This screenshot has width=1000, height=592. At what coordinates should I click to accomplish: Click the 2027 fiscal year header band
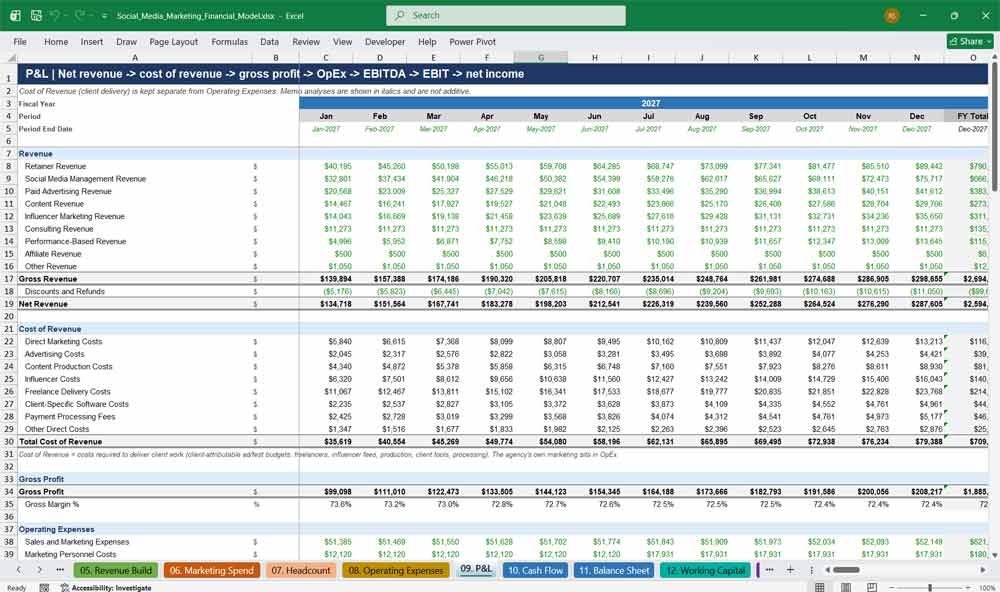tap(643, 103)
